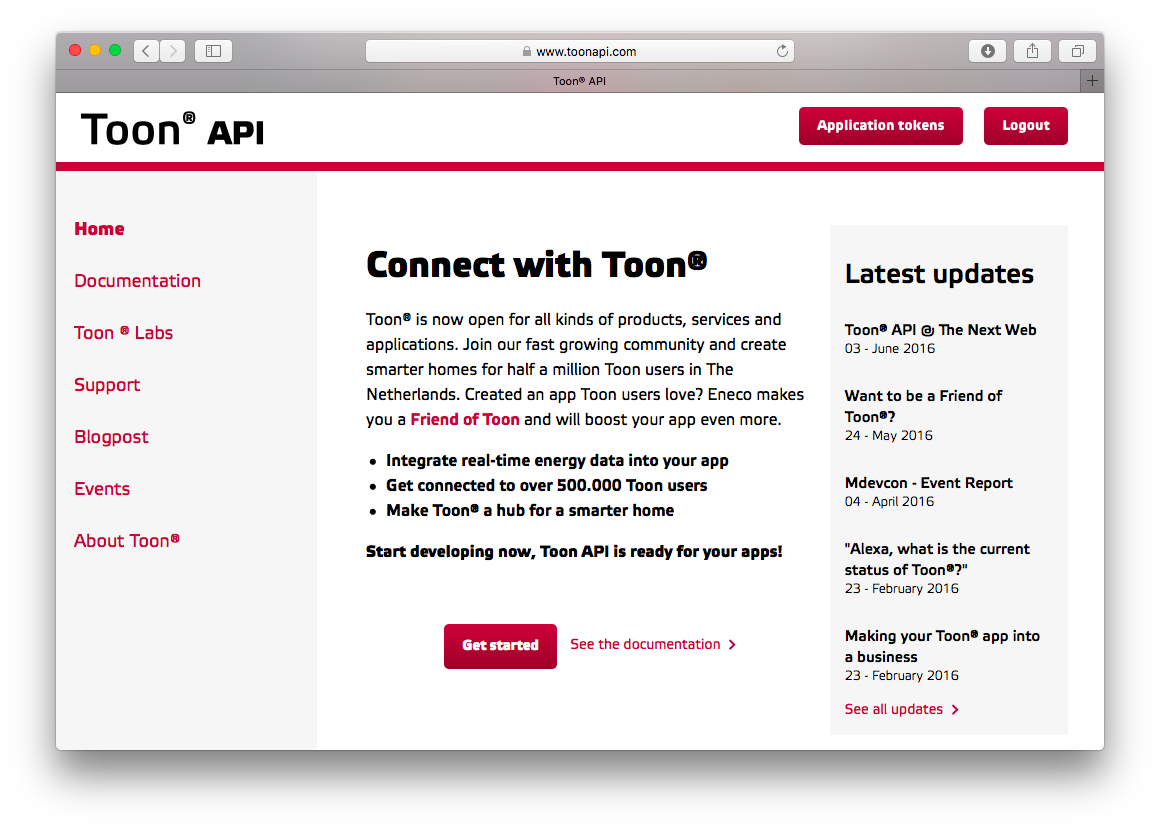Click the www.toonapi.com address bar

tap(580, 51)
